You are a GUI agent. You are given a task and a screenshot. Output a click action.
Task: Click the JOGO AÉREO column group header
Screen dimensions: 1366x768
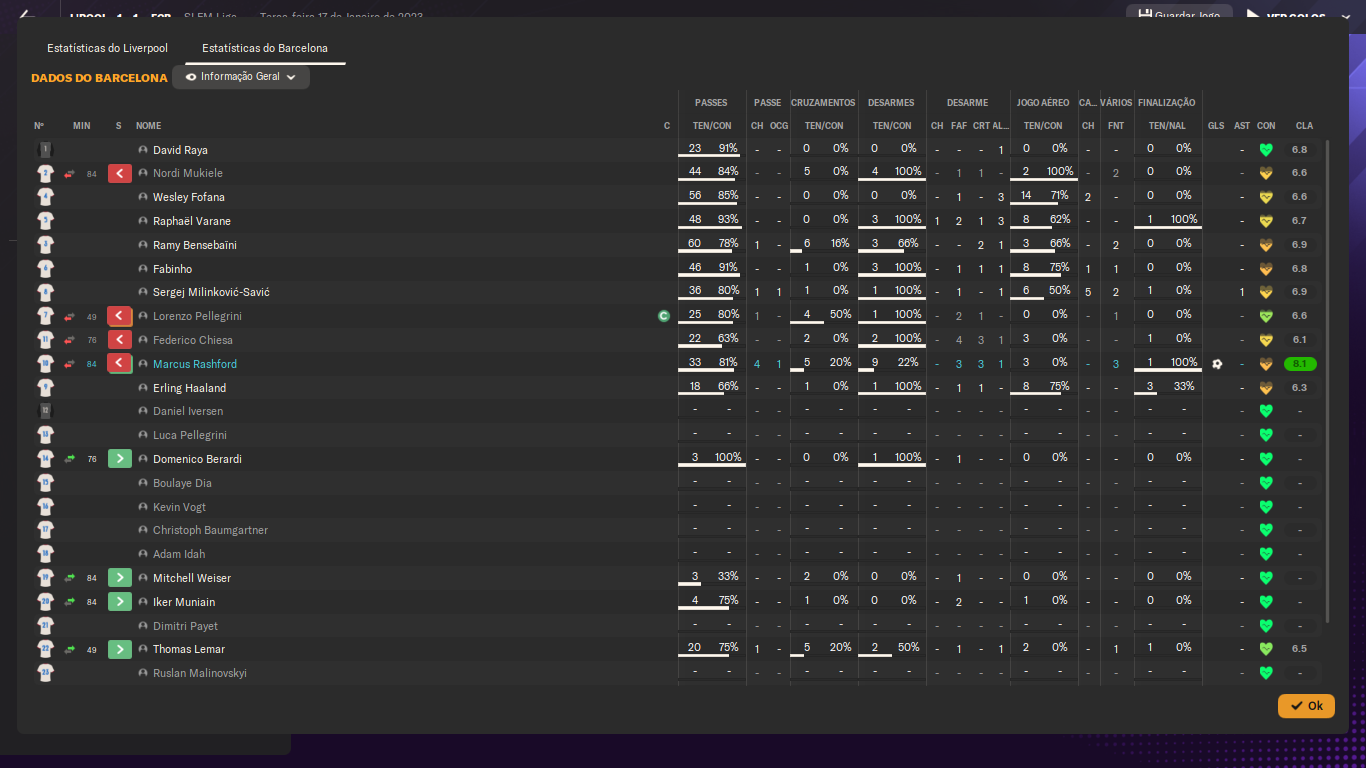pos(1043,103)
